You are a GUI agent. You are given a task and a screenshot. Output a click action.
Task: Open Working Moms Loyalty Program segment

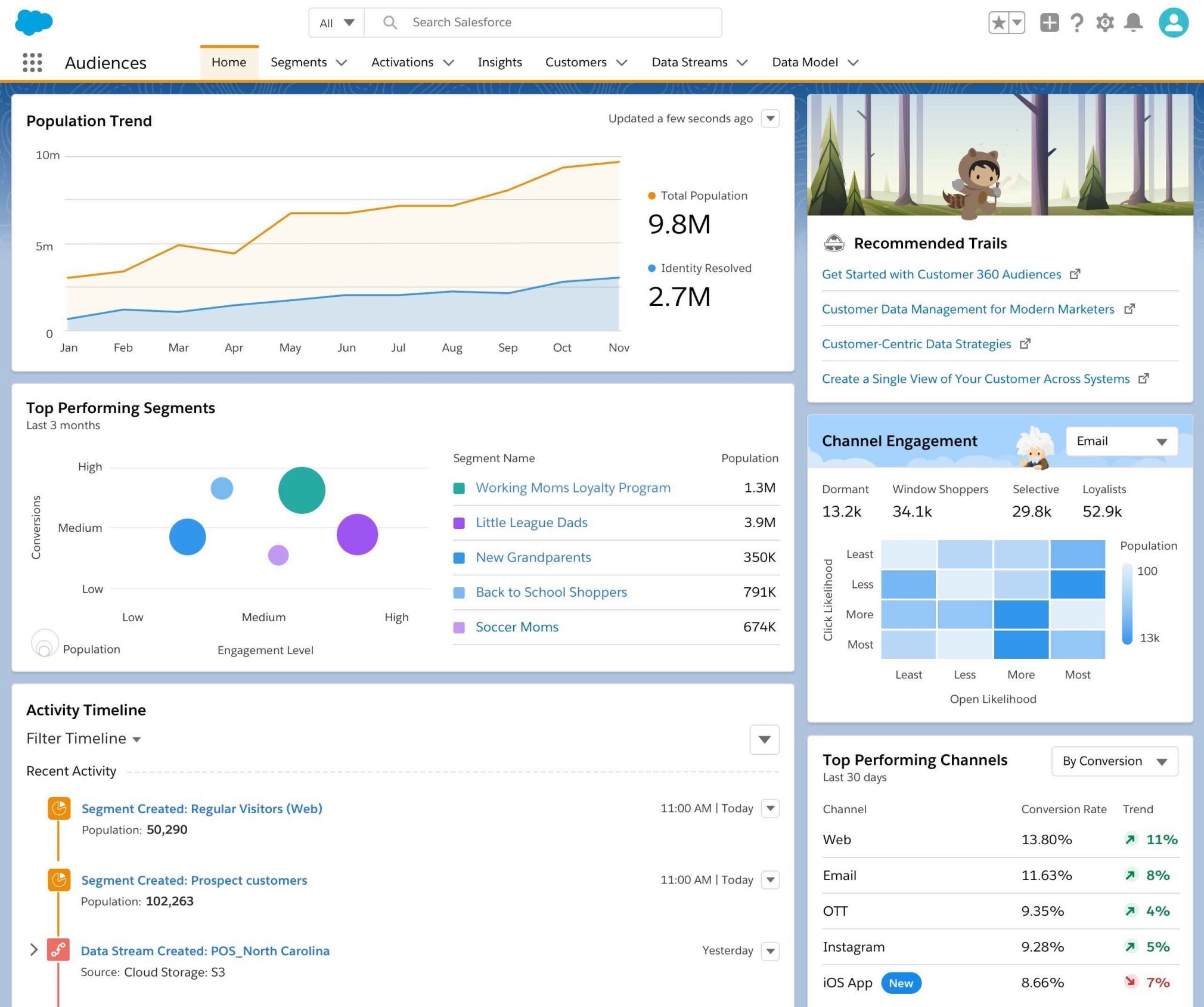(573, 487)
